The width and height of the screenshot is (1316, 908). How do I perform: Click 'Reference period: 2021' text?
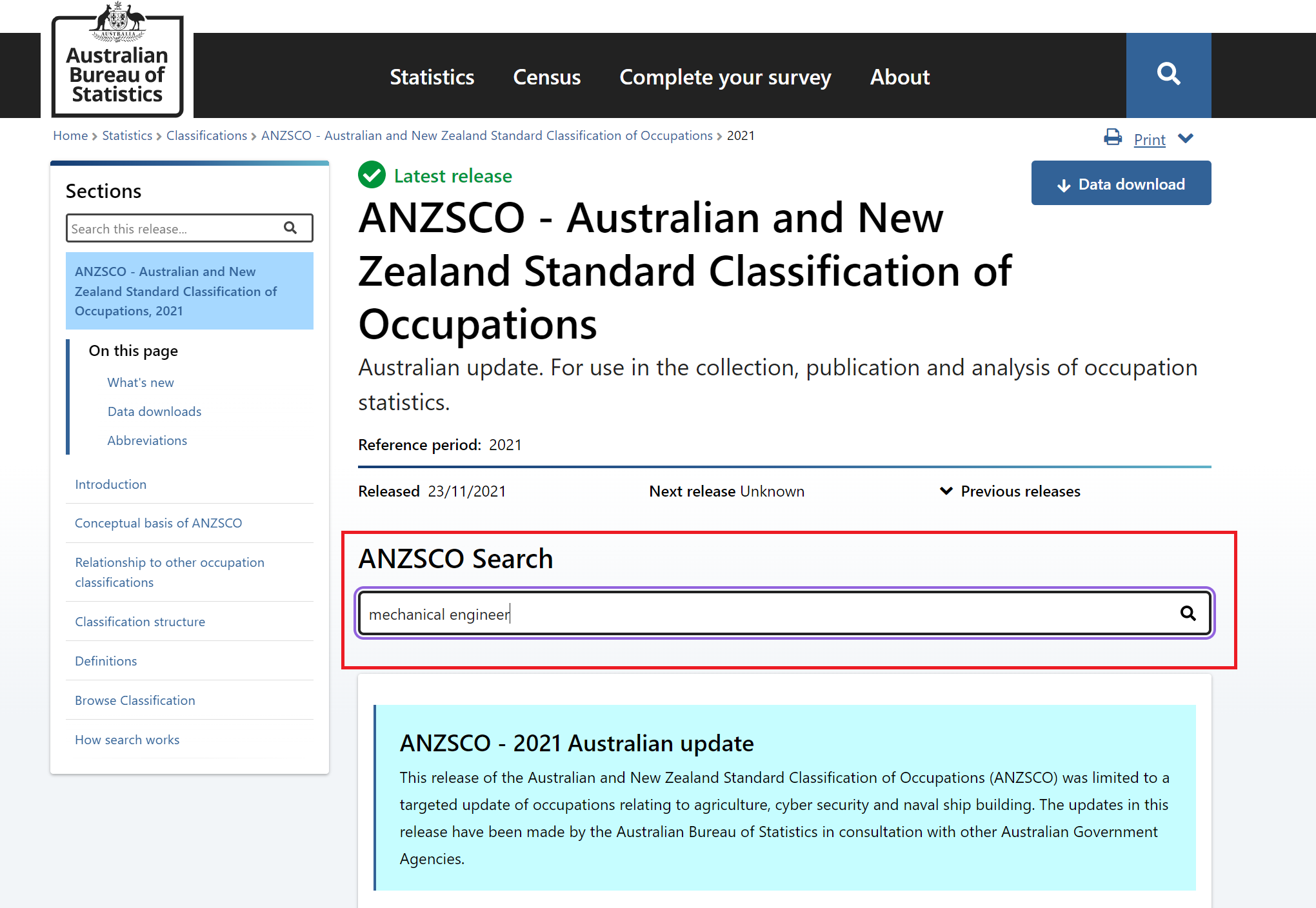[x=440, y=445]
